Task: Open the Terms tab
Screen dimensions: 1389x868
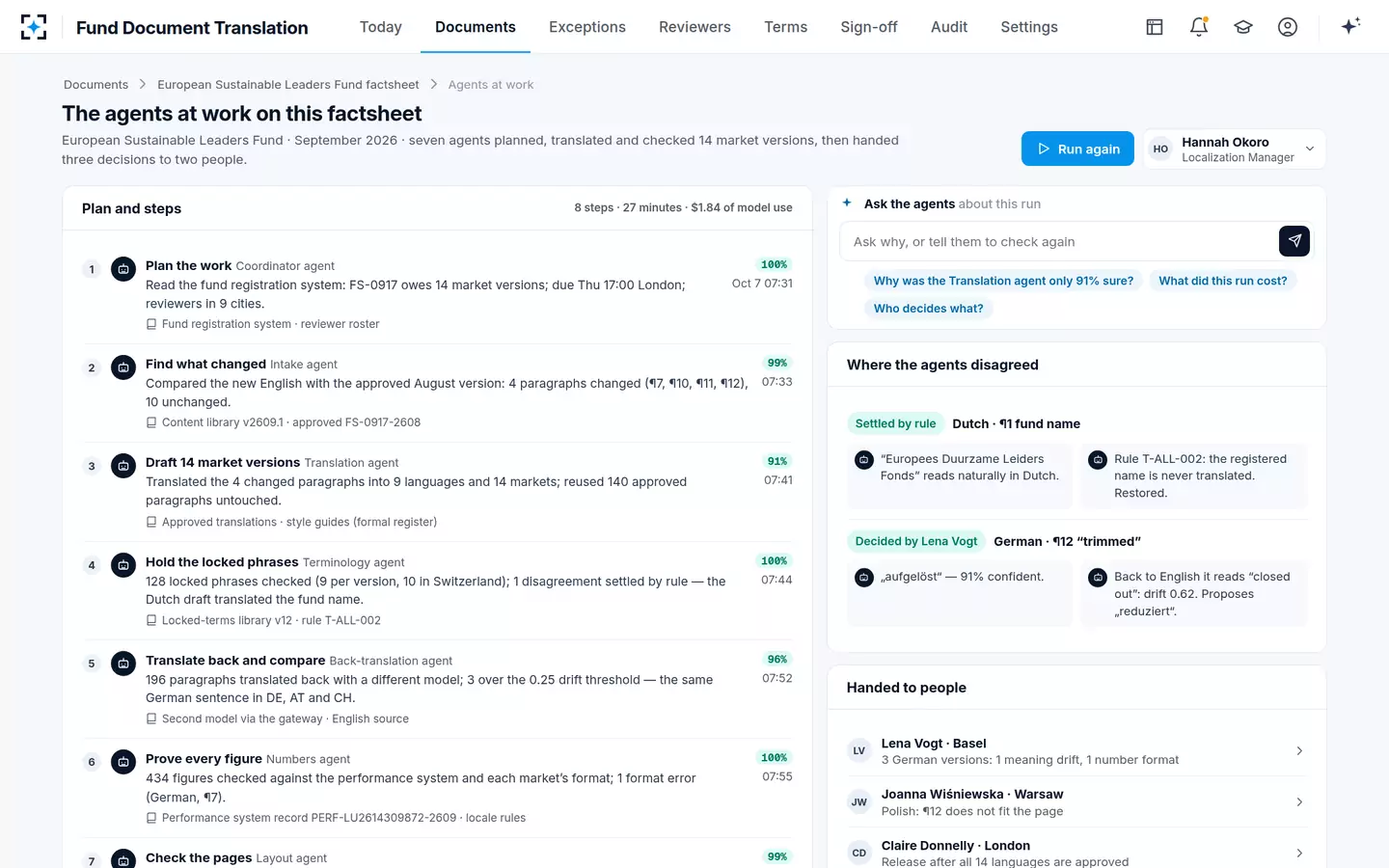Action: pyautogui.click(x=786, y=27)
